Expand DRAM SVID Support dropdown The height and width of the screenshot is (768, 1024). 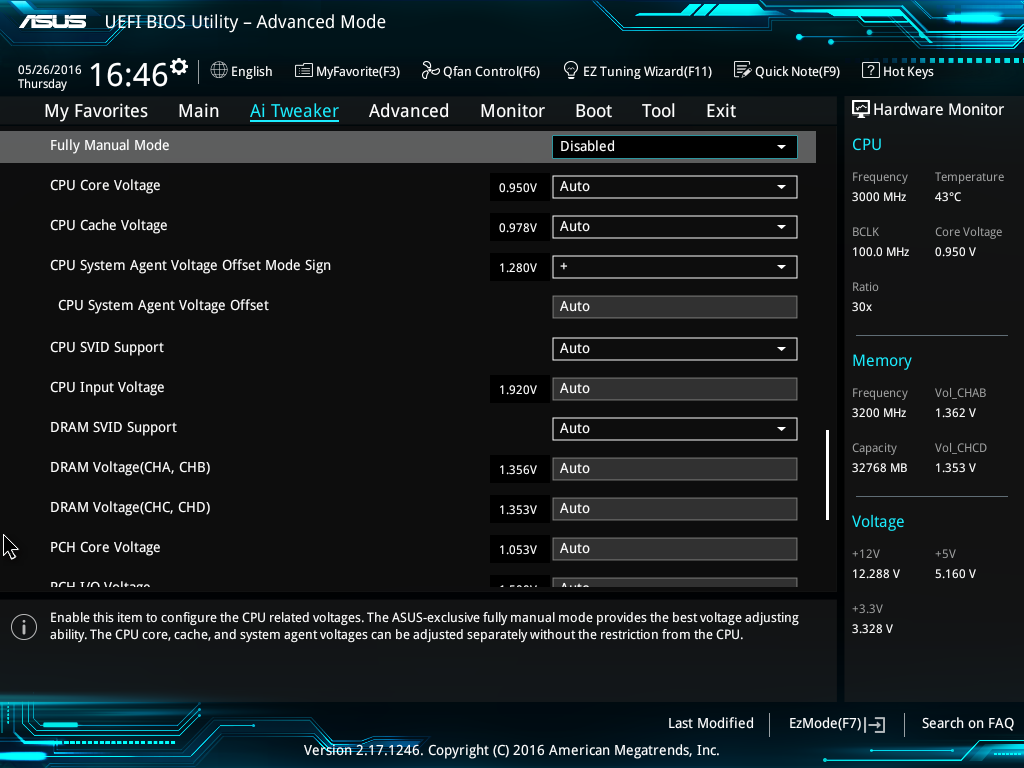coord(675,428)
